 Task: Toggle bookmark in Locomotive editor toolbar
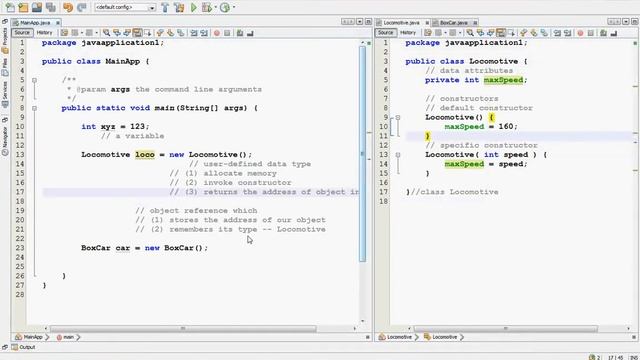544,33
